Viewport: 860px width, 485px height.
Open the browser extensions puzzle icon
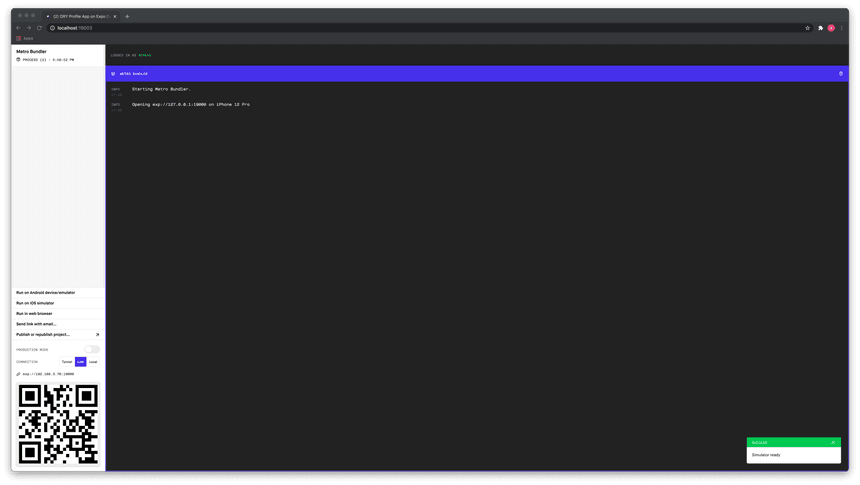[x=821, y=28]
